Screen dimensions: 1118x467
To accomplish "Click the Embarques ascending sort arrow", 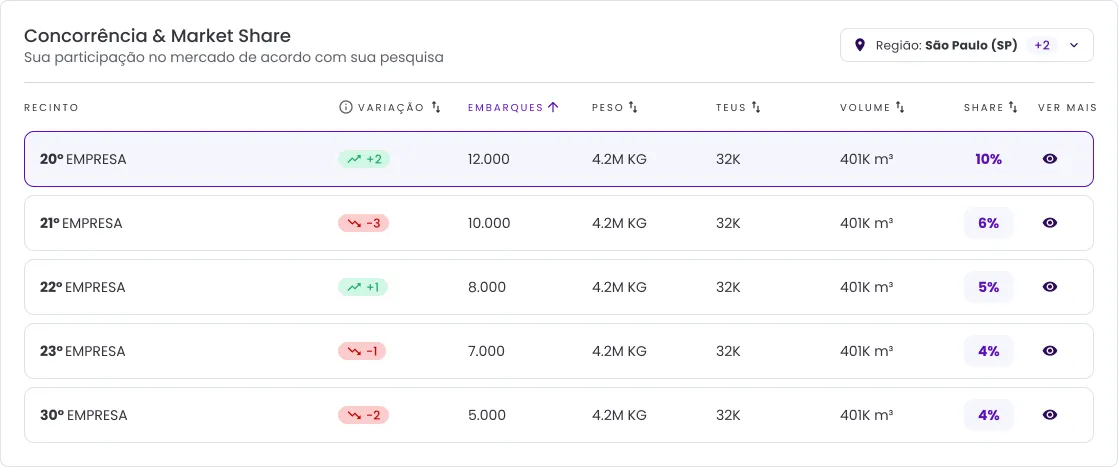I will pos(553,107).
